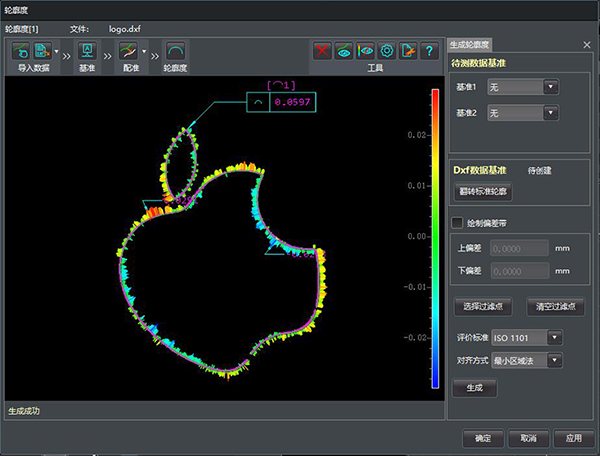Click the 上偏差 value field
This screenshot has width=600, height=456.
pyautogui.click(x=519, y=248)
